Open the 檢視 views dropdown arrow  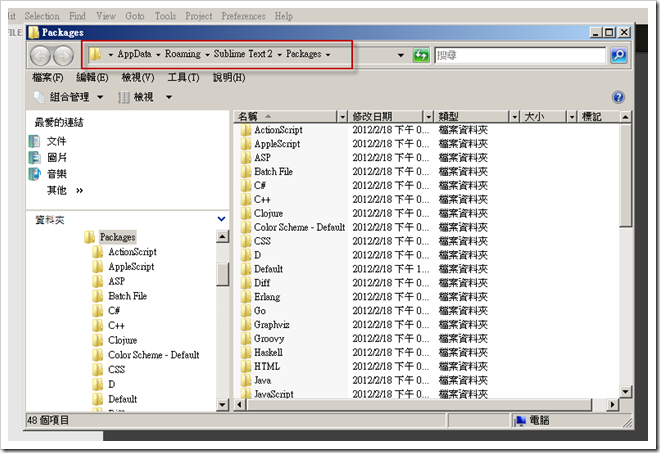point(169,97)
